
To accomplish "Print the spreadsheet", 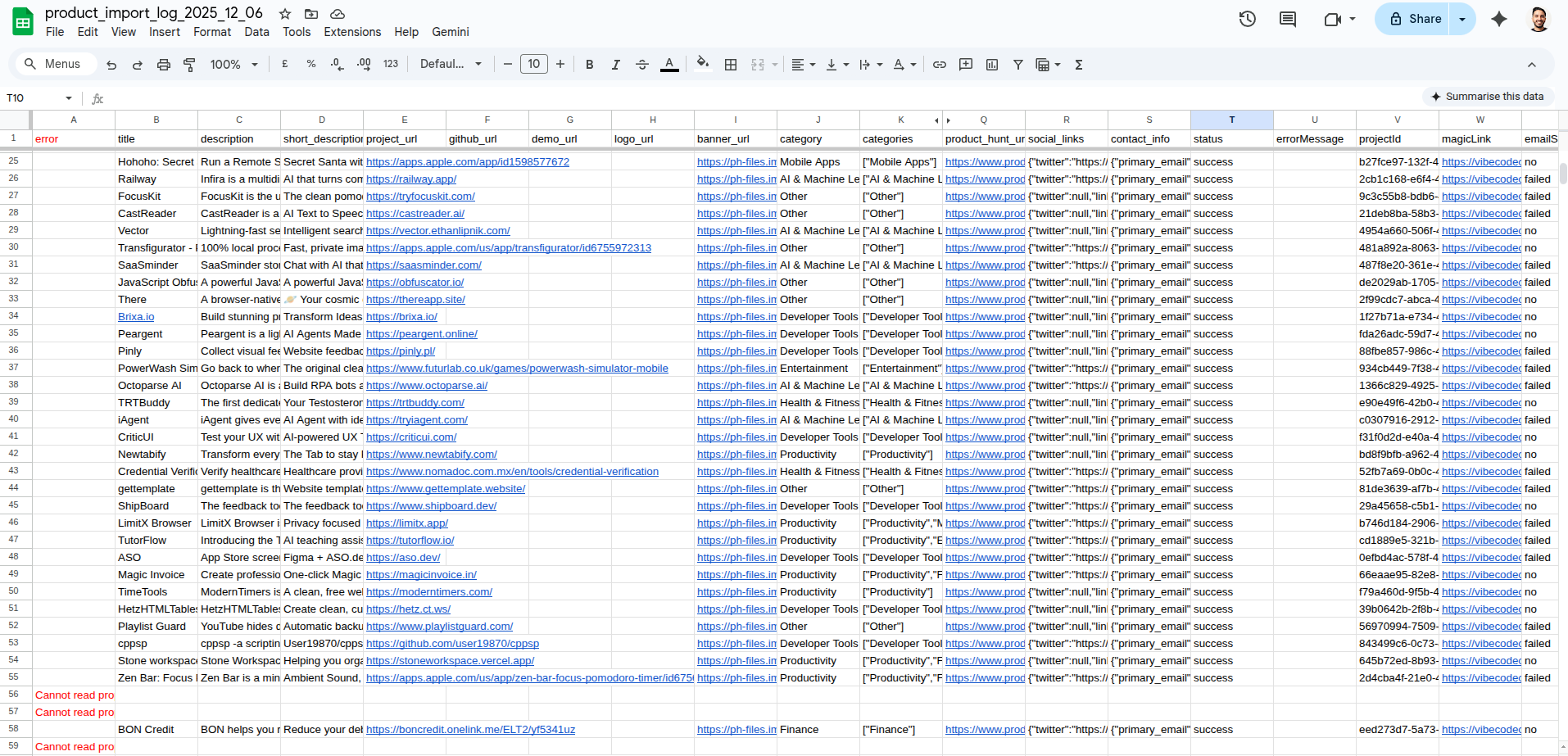I will (164, 65).
